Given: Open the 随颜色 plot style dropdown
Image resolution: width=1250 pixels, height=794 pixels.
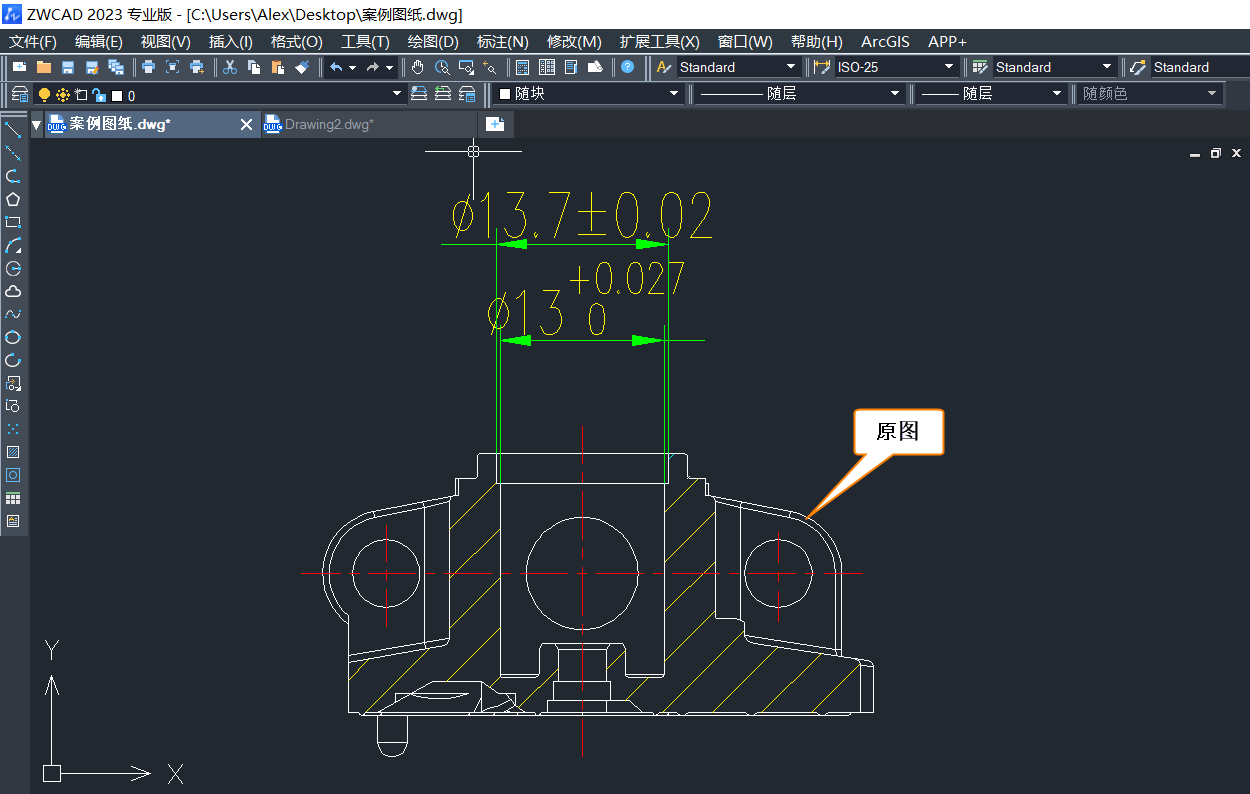Looking at the screenshot, I should (1151, 93).
